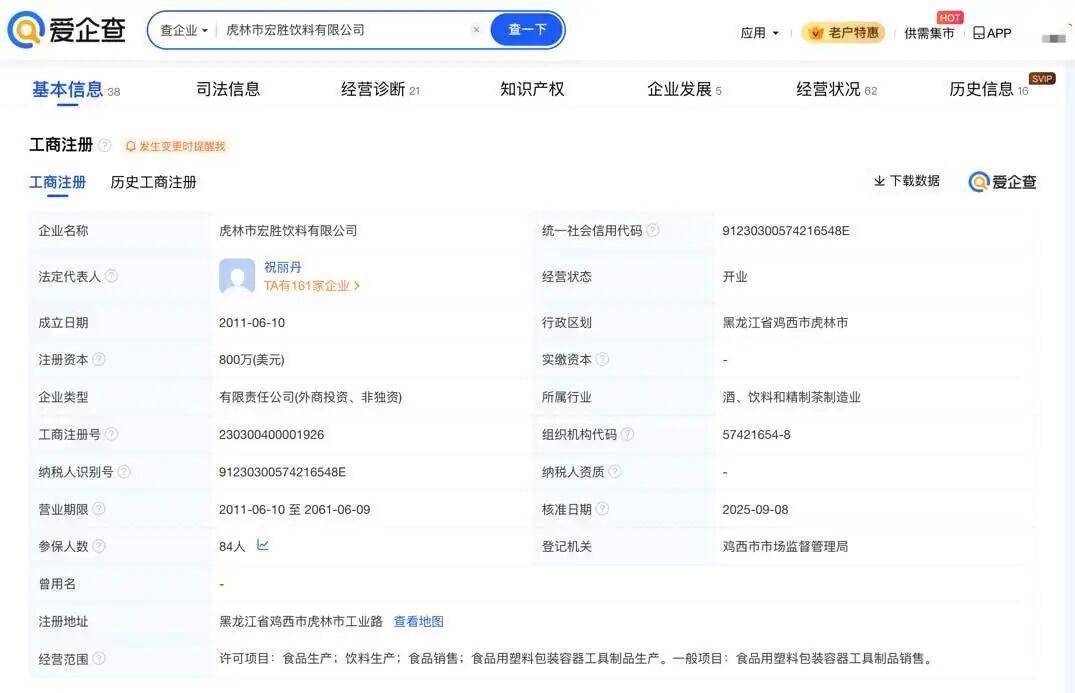This screenshot has height=693, width=1075.
Task: Click the legal representative avatar icon
Action: (x=237, y=276)
